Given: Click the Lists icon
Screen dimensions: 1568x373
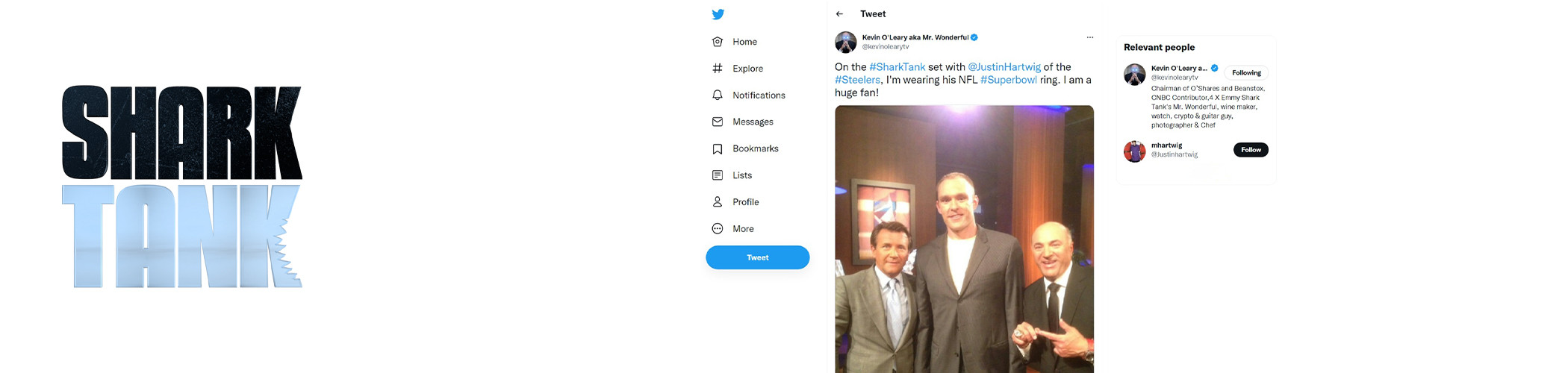Looking at the screenshot, I should tap(718, 175).
